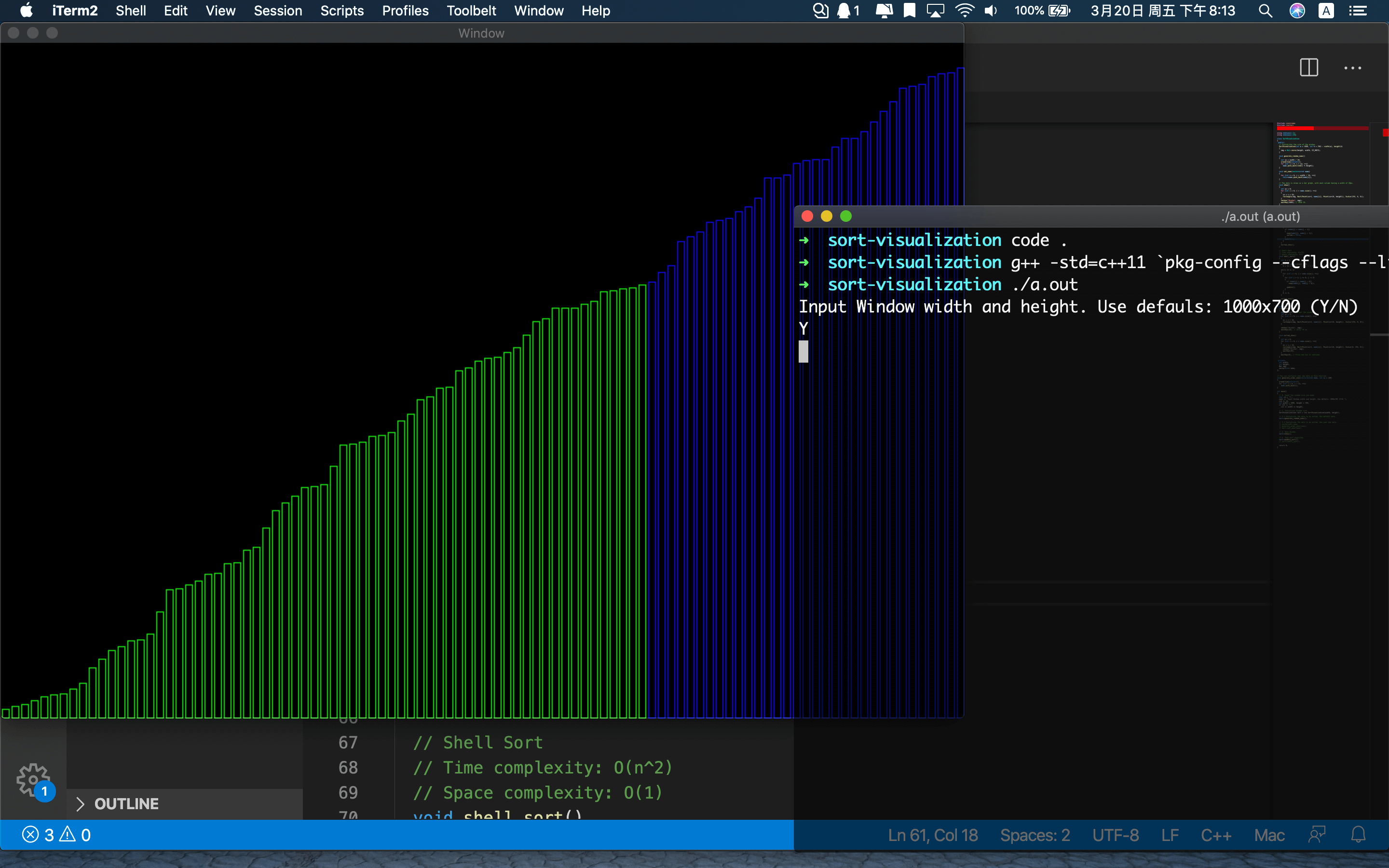This screenshot has height=868, width=1389.
Task: Open the C++ language mode selector
Action: point(1216,835)
